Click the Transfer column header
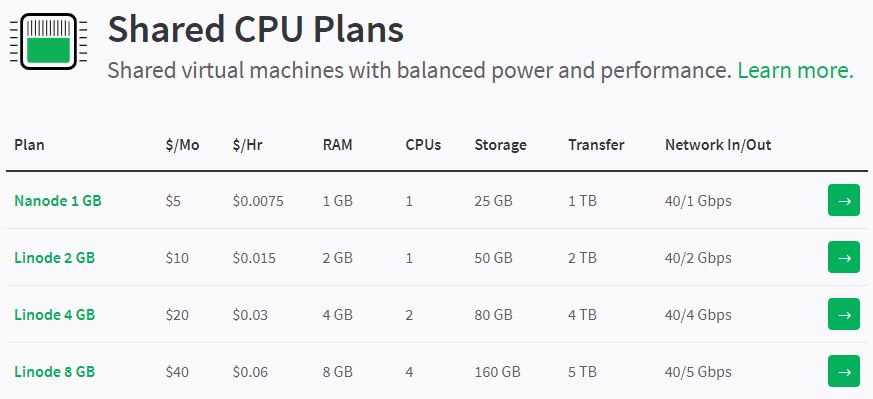 (x=596, y=145)
